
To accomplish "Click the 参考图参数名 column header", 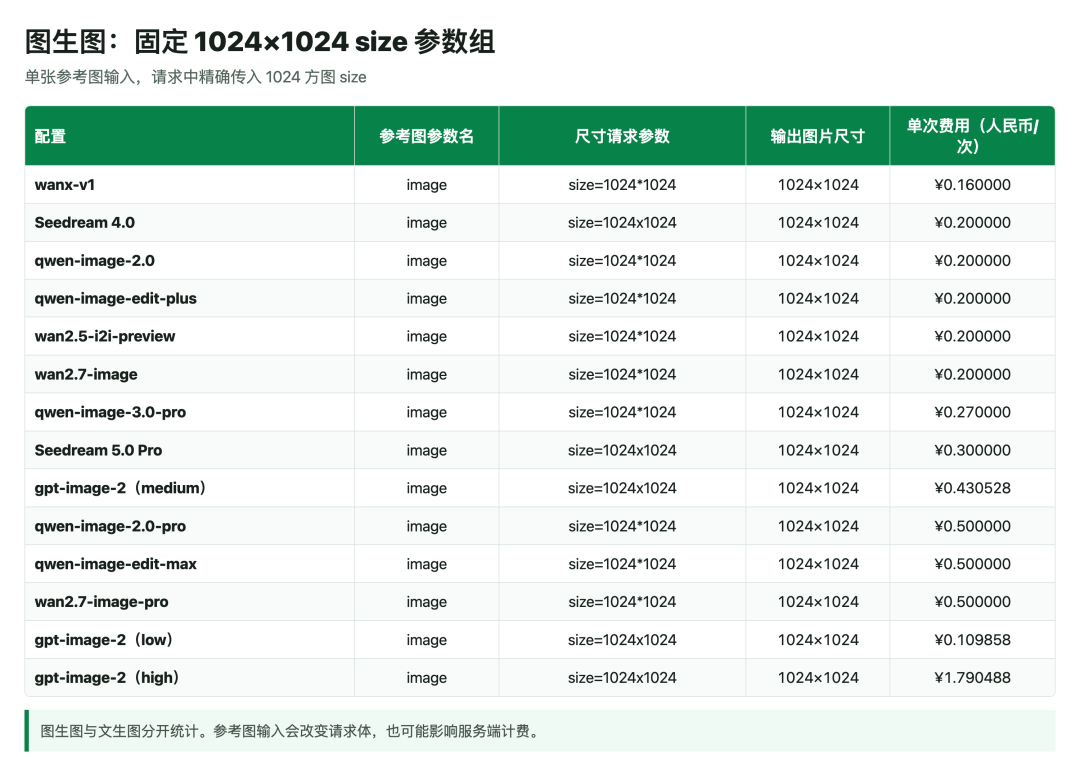I will click(426, 136).
